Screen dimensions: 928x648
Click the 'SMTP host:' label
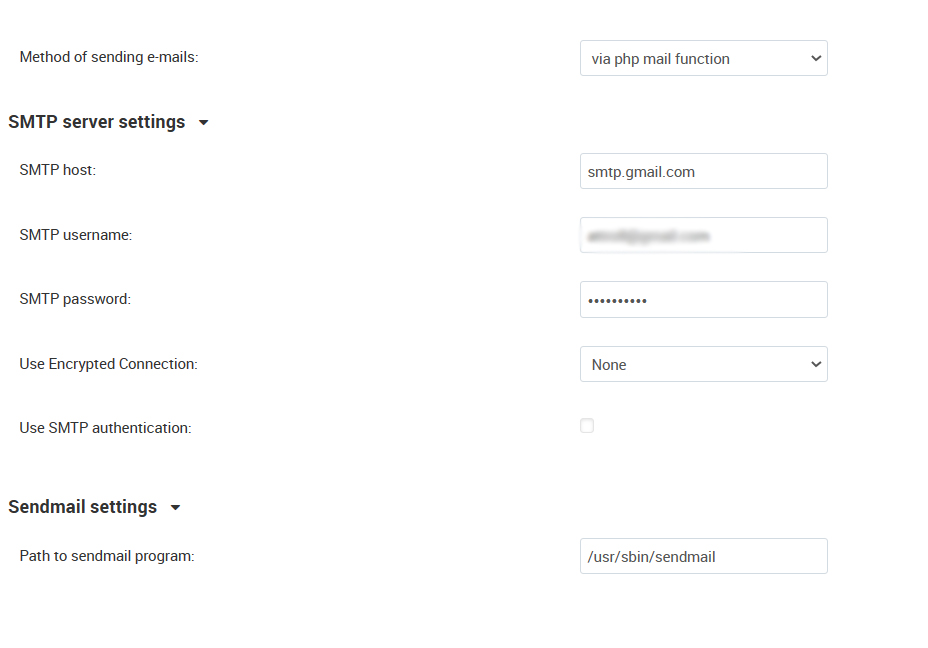point(57,170)
